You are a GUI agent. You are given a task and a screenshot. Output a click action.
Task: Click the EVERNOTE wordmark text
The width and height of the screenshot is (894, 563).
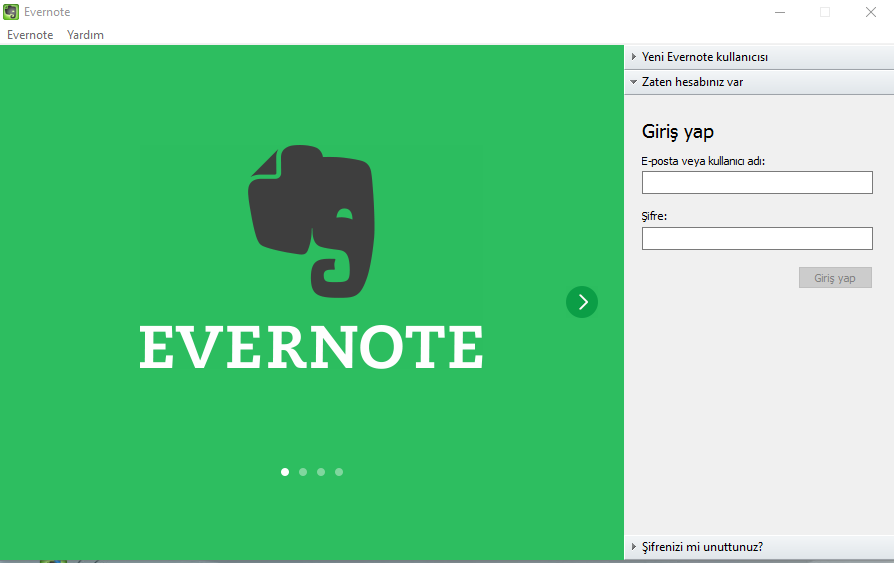[x=311, y=347]
